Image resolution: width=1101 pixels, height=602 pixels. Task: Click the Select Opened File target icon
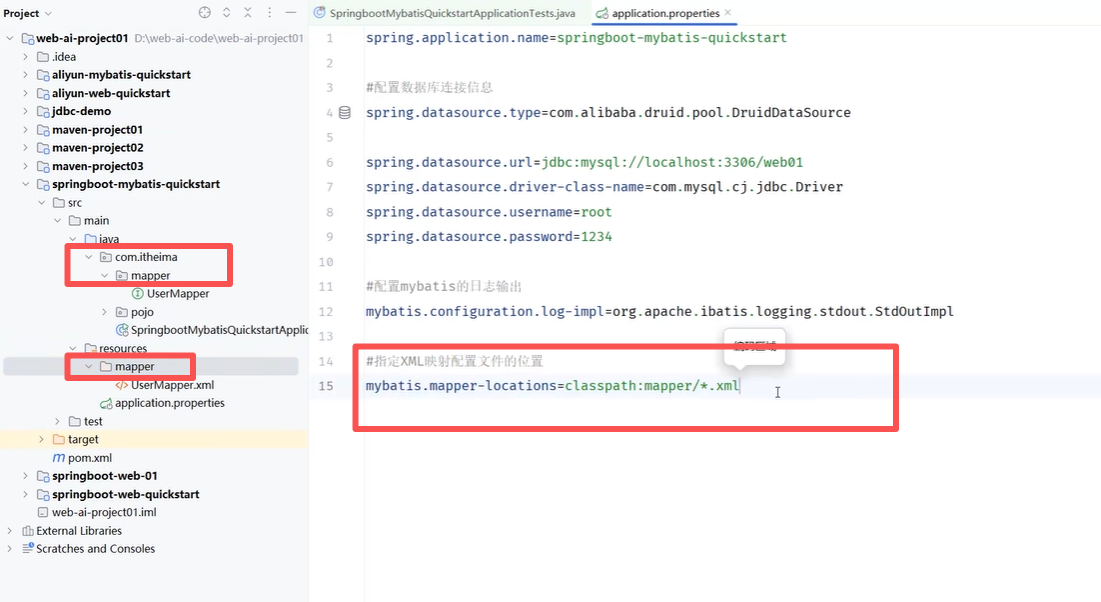point(204,13)
